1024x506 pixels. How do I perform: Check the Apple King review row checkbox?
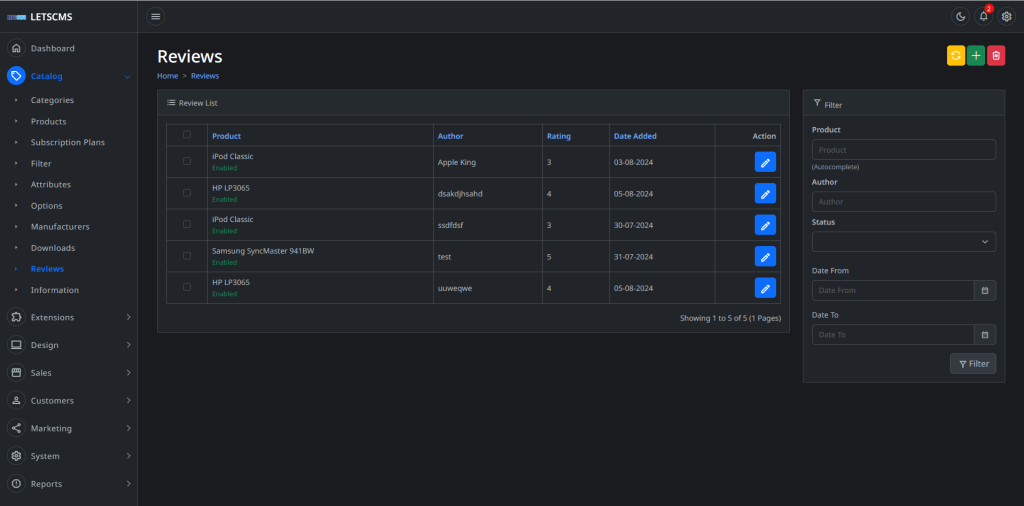(x=187, y=161)
